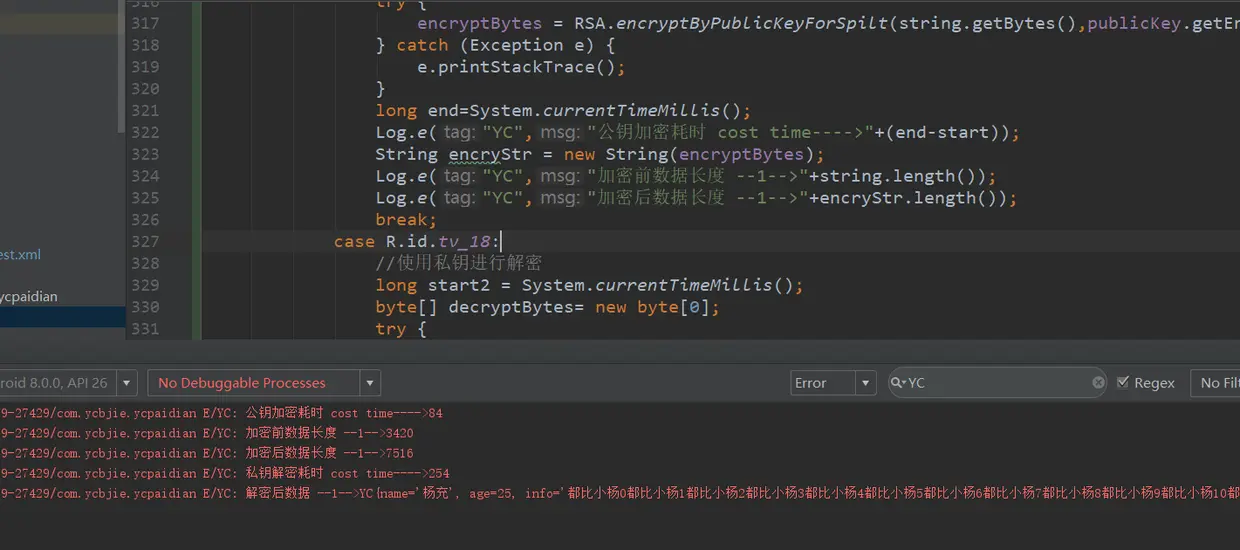Open the No Filters dropdown
This screenshot has height=550, width=1240.
1215,383
